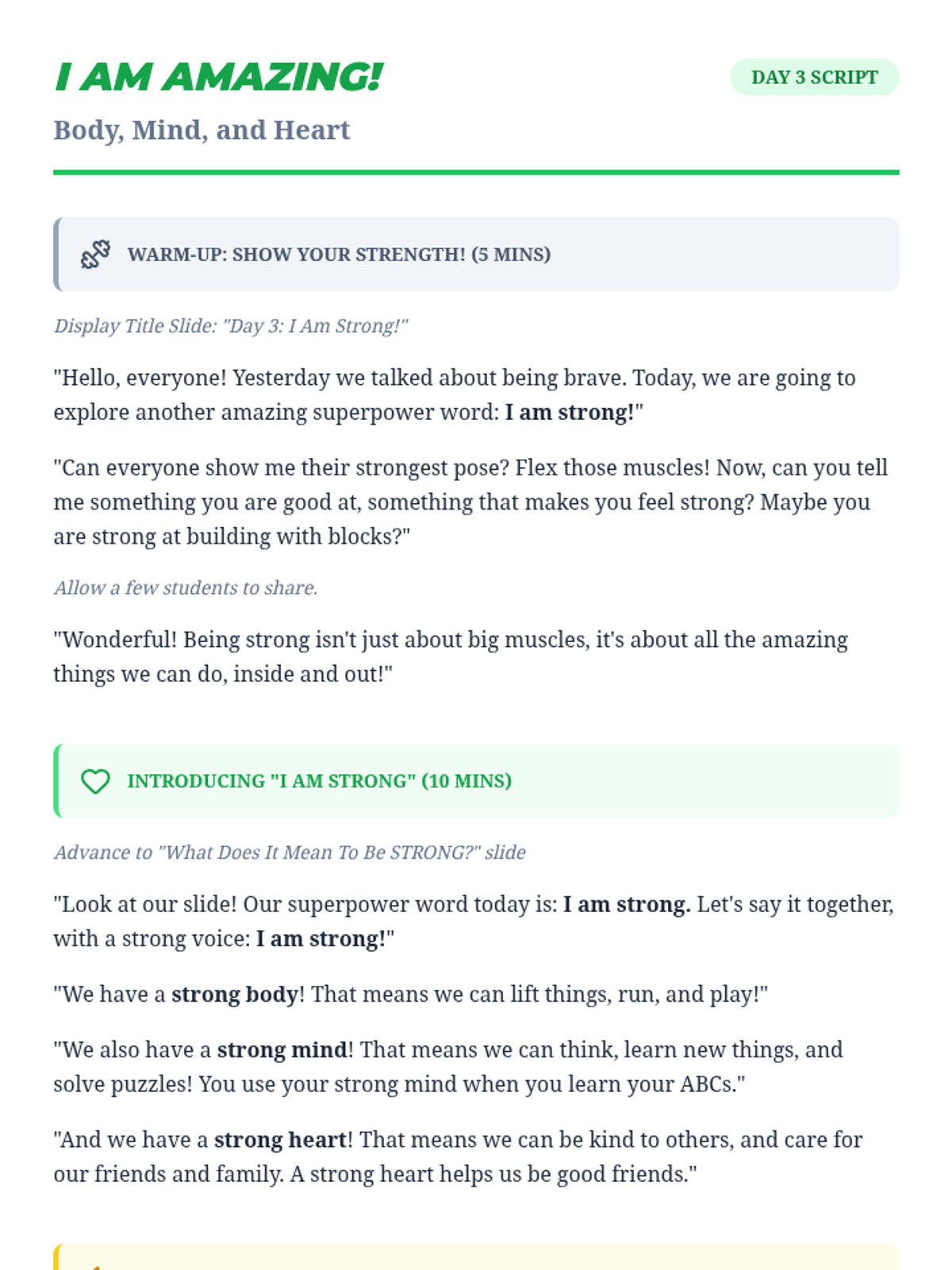
Task: Click the Body, Mind, and Heart subtitle
Action: click(202, 130)
